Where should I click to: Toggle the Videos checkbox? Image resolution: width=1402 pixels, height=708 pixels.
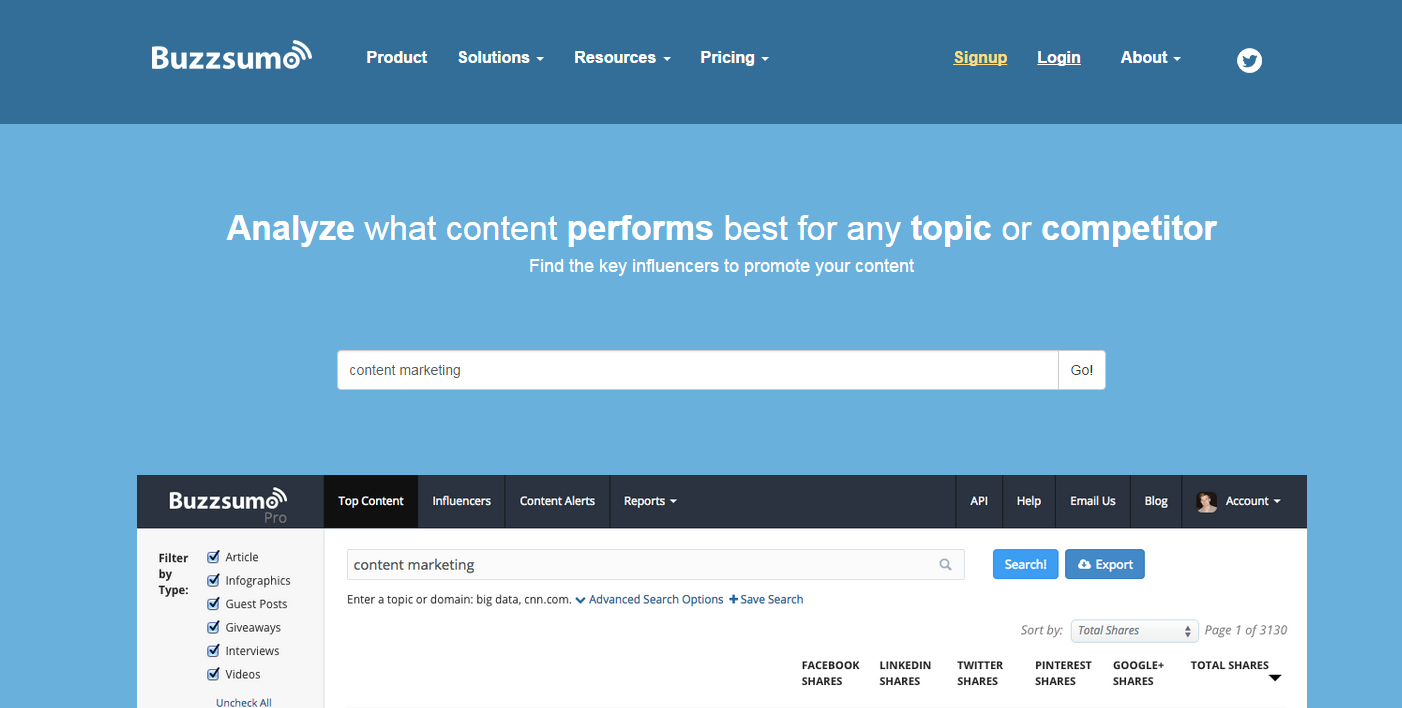point(213,674)
